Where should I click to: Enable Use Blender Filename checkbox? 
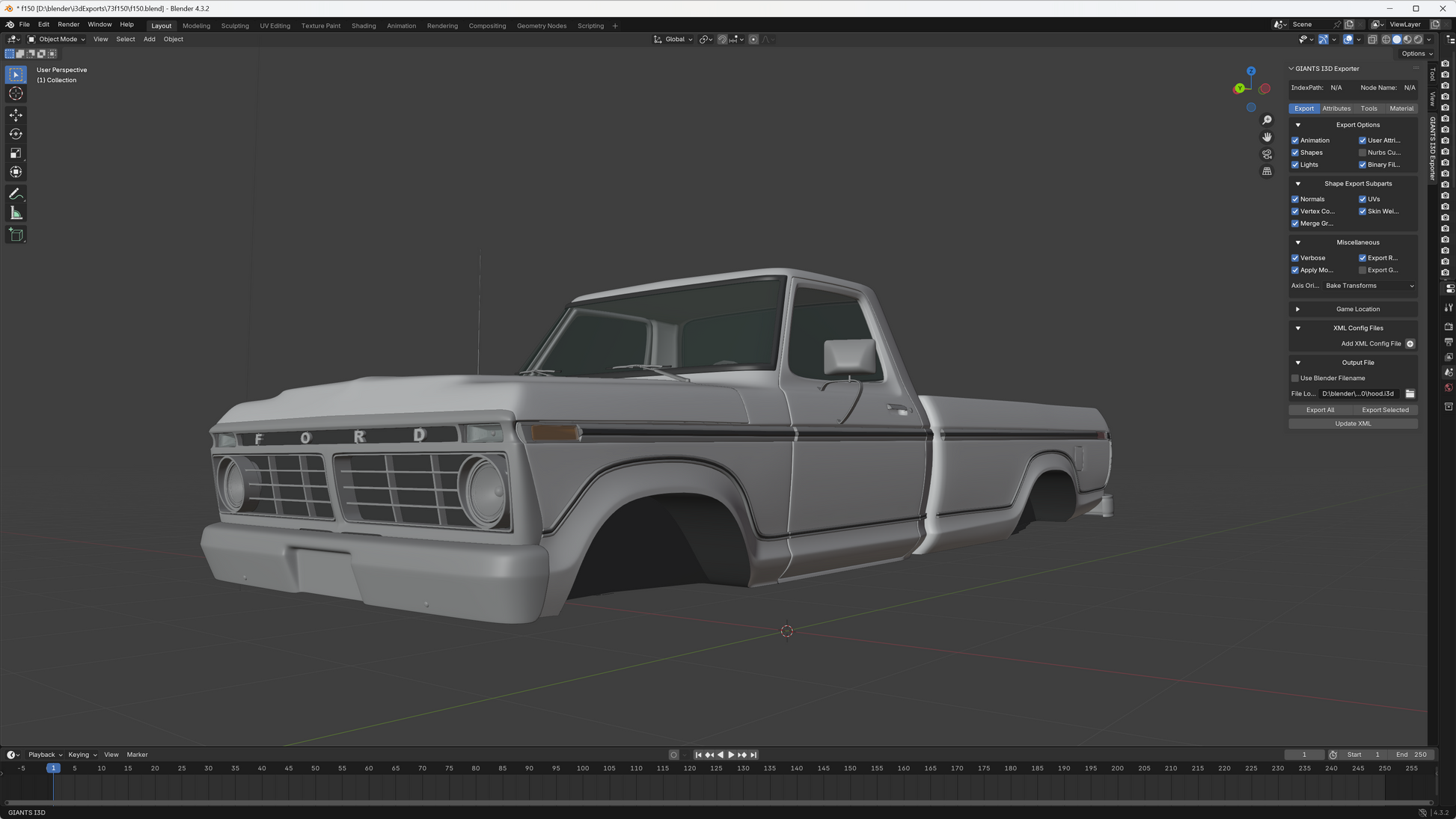click(1295, 378)
